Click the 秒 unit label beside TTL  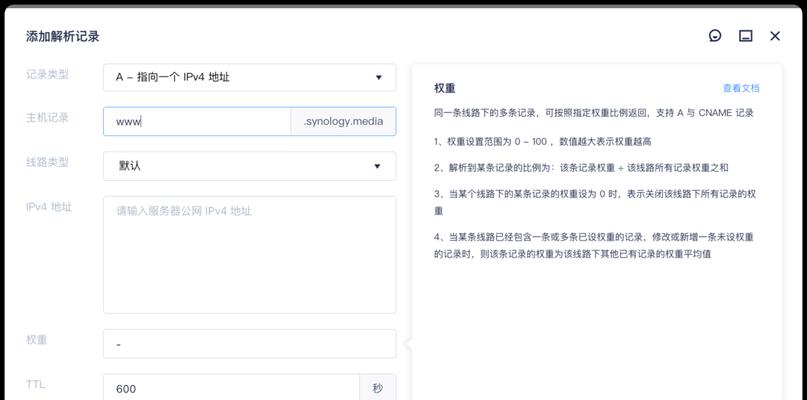[378, 388]
